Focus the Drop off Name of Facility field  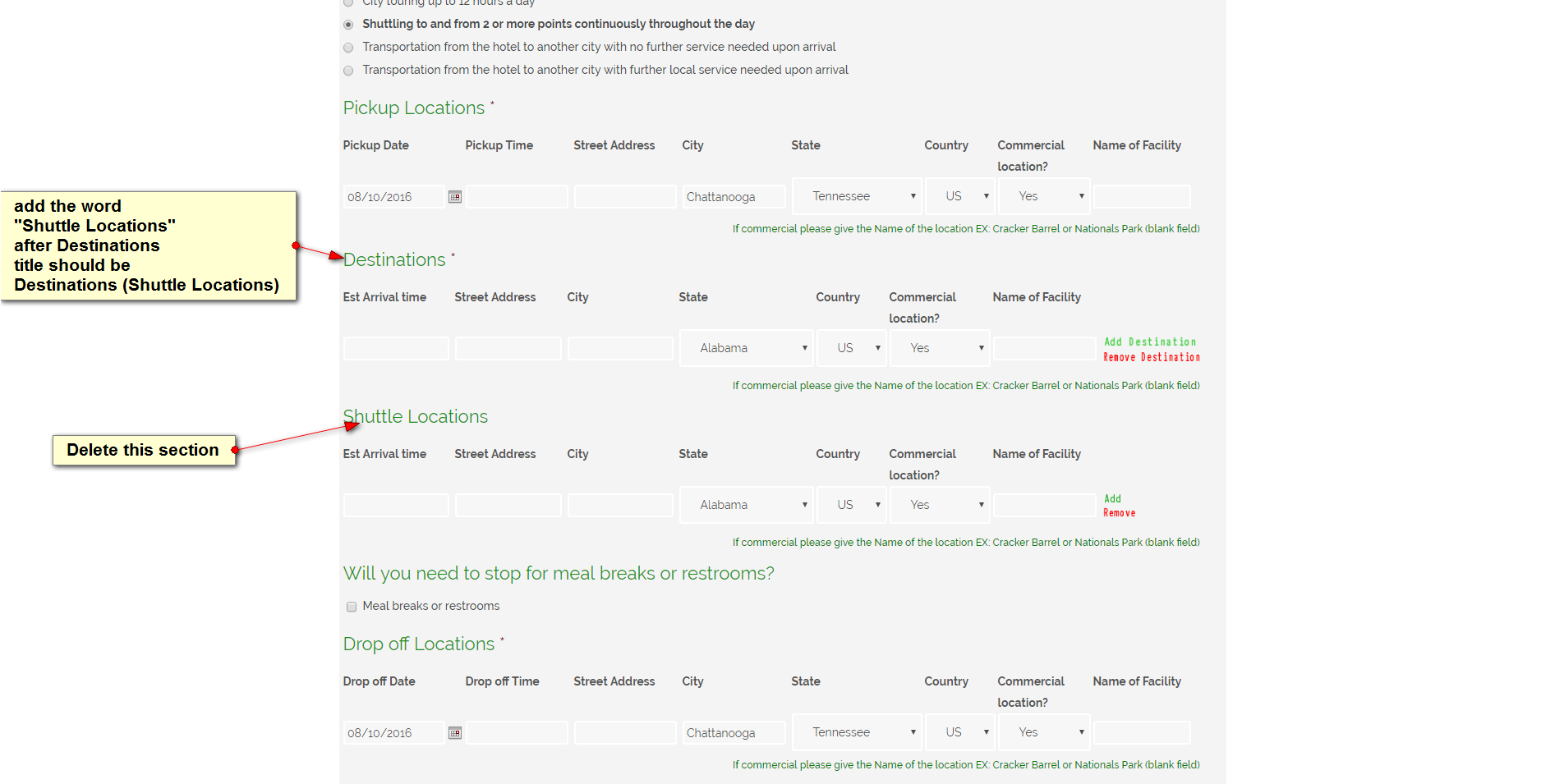1142,733
